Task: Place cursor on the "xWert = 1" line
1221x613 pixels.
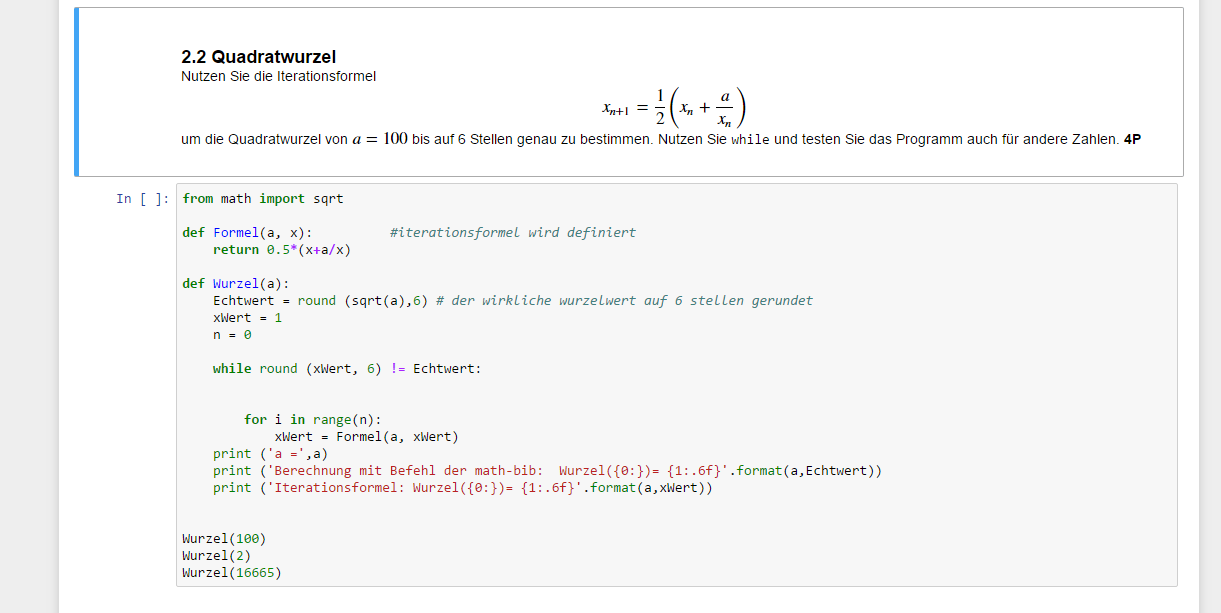Action: (x=247, y=318)
